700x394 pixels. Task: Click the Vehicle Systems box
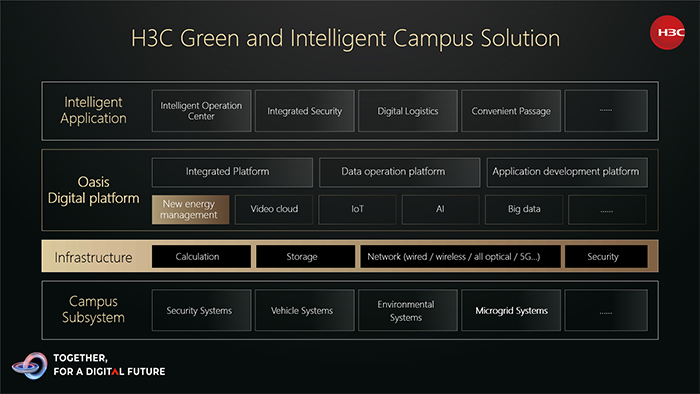(x=304, y=310)
